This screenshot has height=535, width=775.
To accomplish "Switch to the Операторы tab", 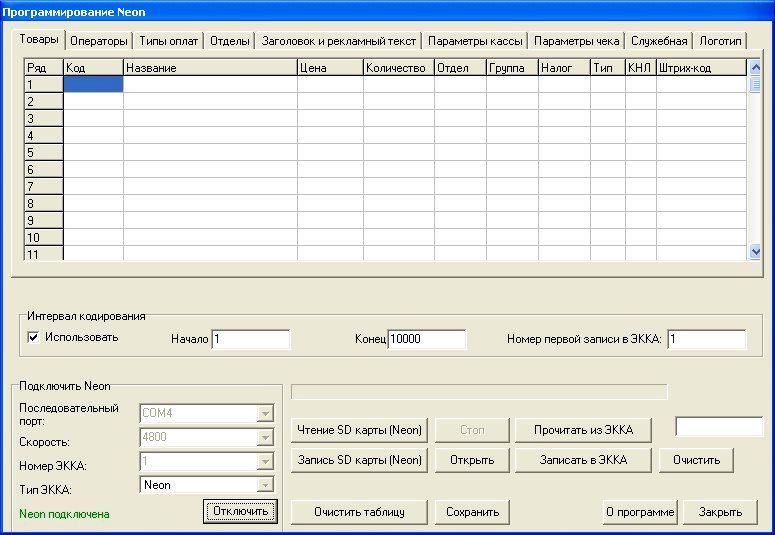I will (98, 41).
